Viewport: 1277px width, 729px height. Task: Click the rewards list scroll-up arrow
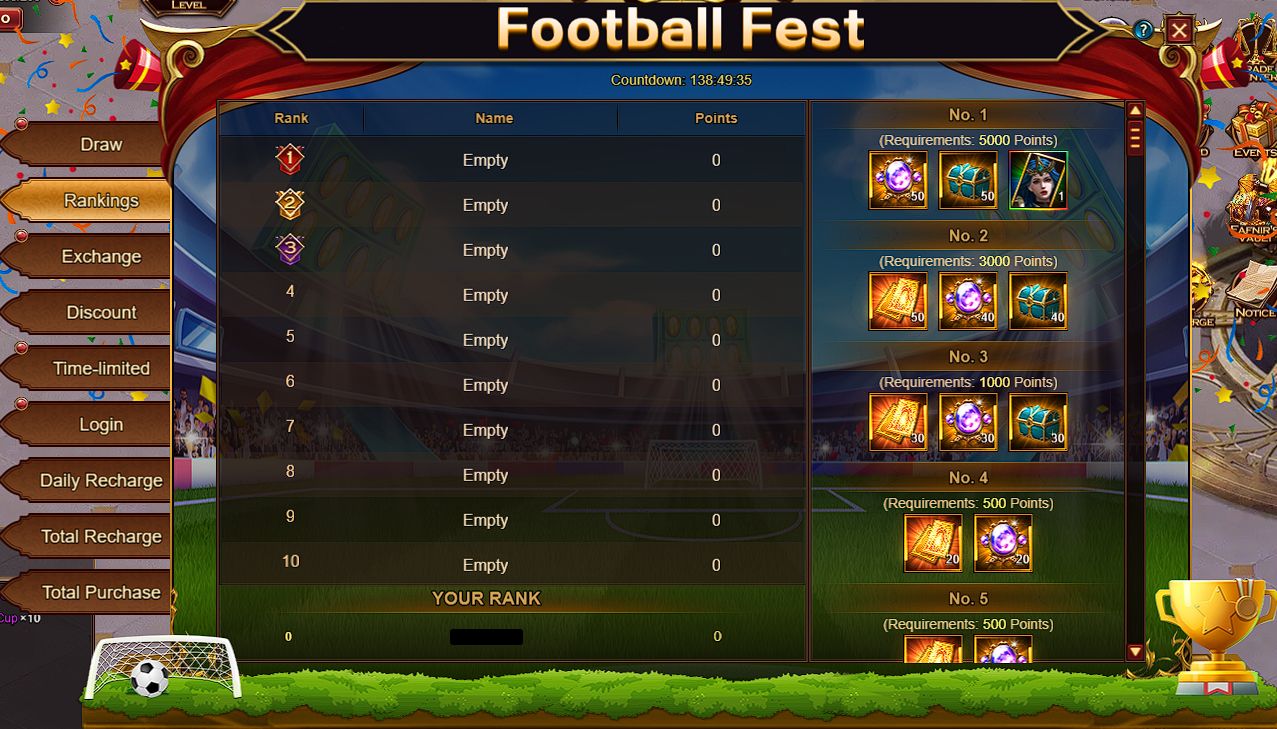click(x=1135, y=111)
